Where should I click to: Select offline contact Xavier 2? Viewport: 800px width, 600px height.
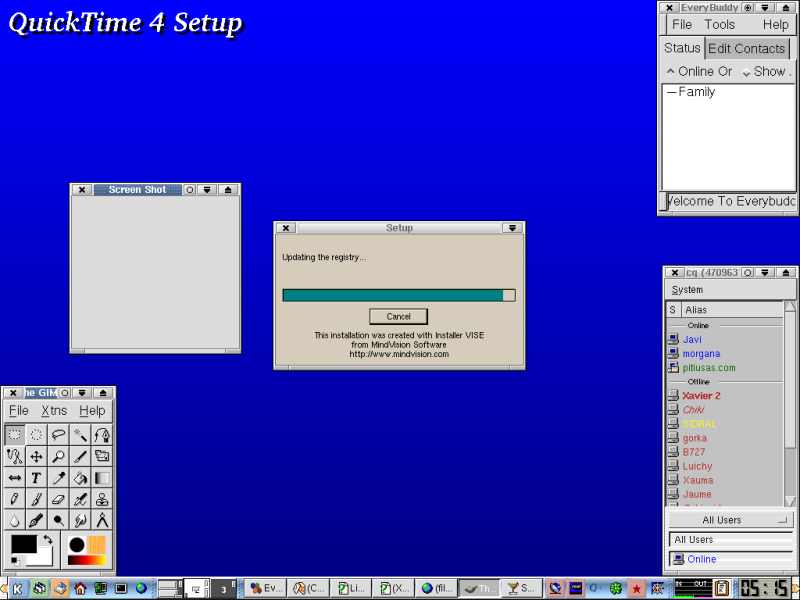point(701,395)
